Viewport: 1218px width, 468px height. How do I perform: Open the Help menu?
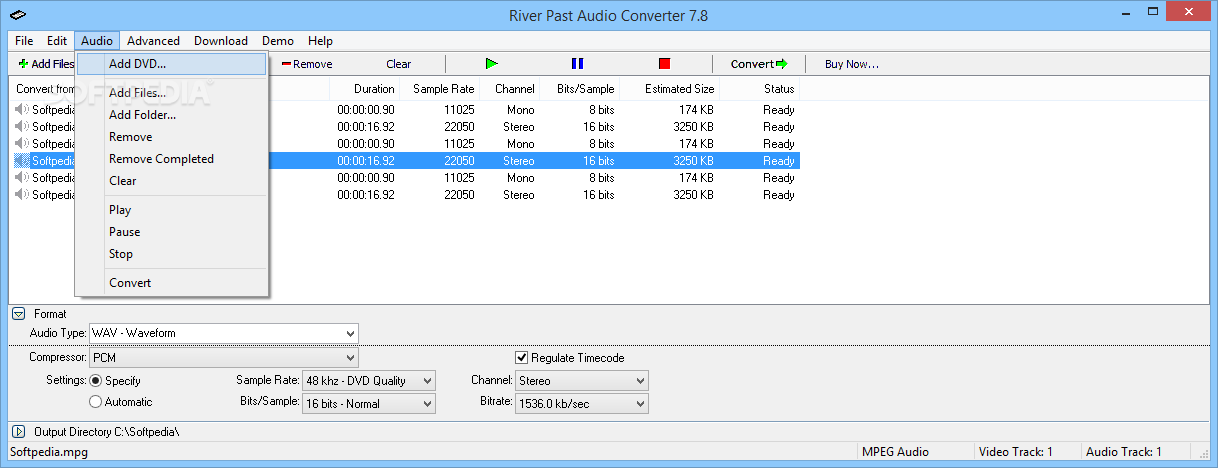[320, 41]
